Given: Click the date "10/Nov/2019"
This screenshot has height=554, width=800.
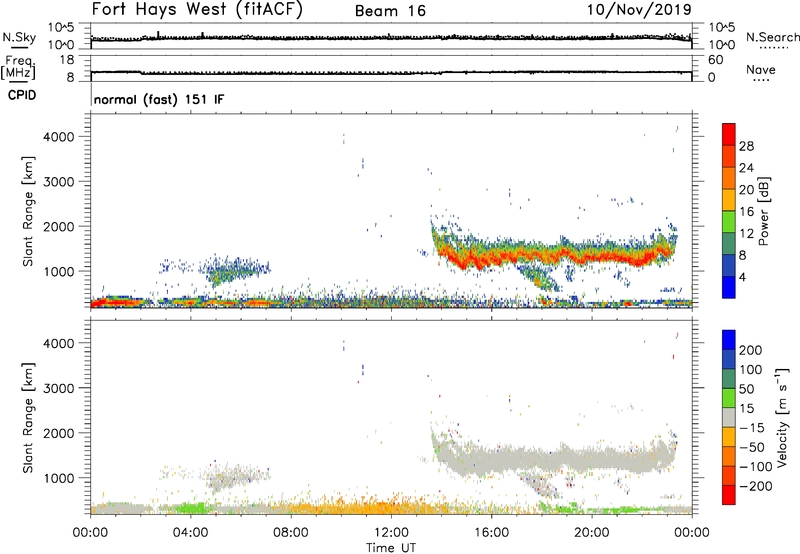Looking at the screenshot, I should (639, 9).
